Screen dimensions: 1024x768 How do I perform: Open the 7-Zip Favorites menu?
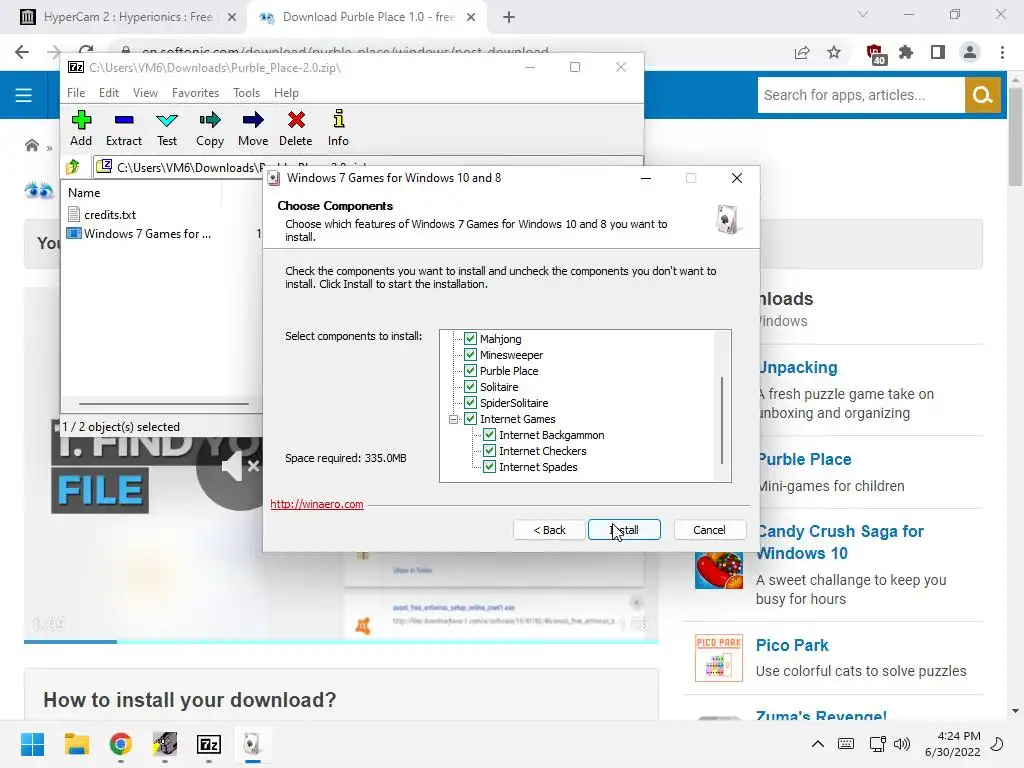click(x=195, y=93)
